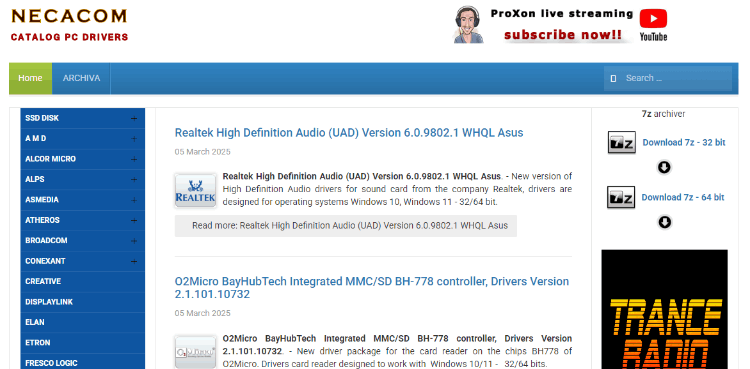Screen dimensions: 750x369
Task: Expand the ASMEDIA category
Action: coord(134,200)
